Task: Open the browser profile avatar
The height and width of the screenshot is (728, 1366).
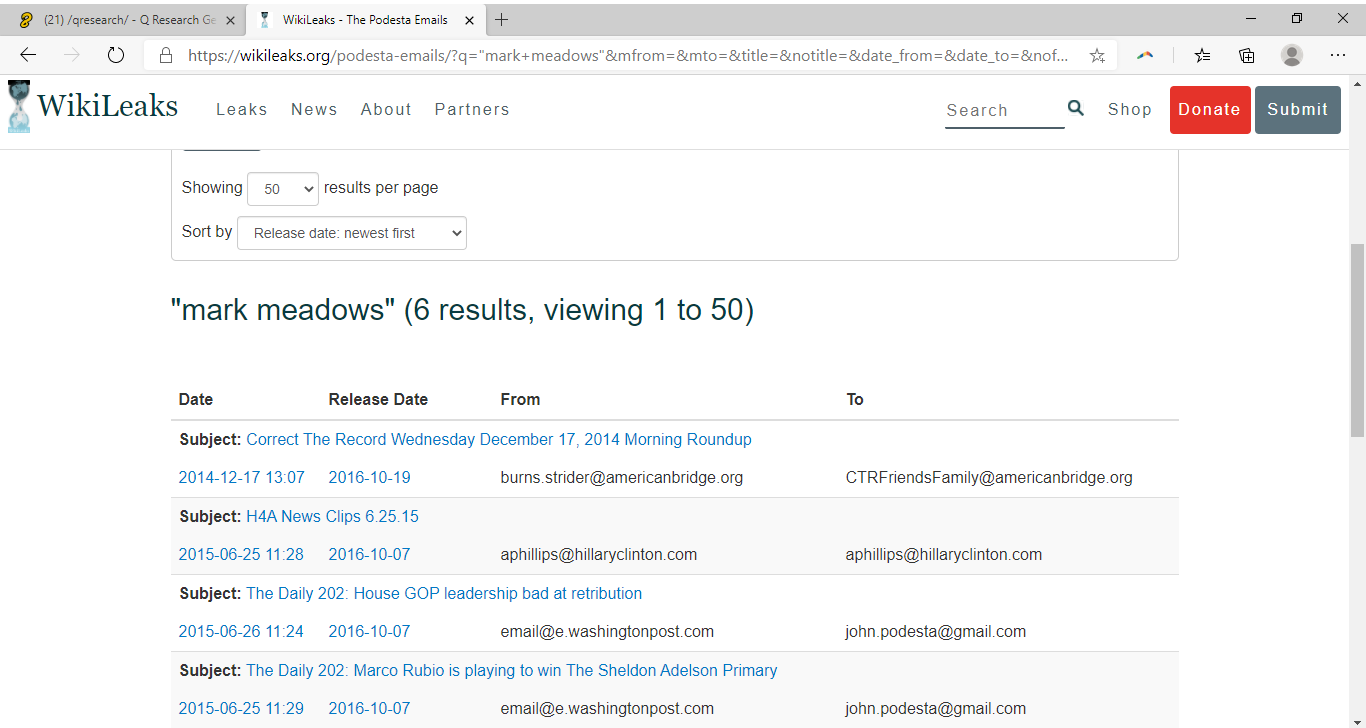Action: (x=1292, y=56)
